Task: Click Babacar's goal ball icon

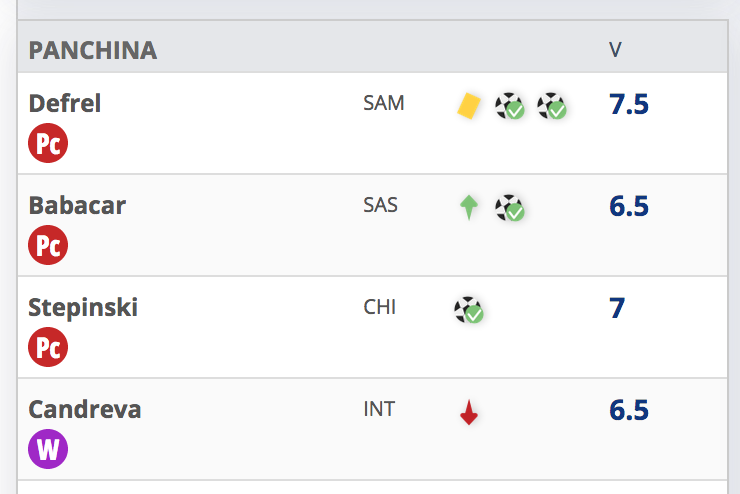Action: pyautogui.click(x=510, y=208)
